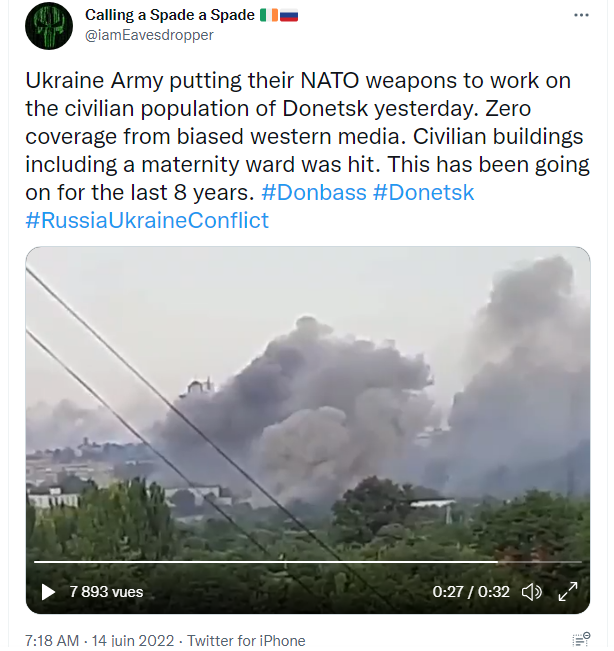
Task: Click the Russian flag emoji beside the name
Action: tap(289, 15)
